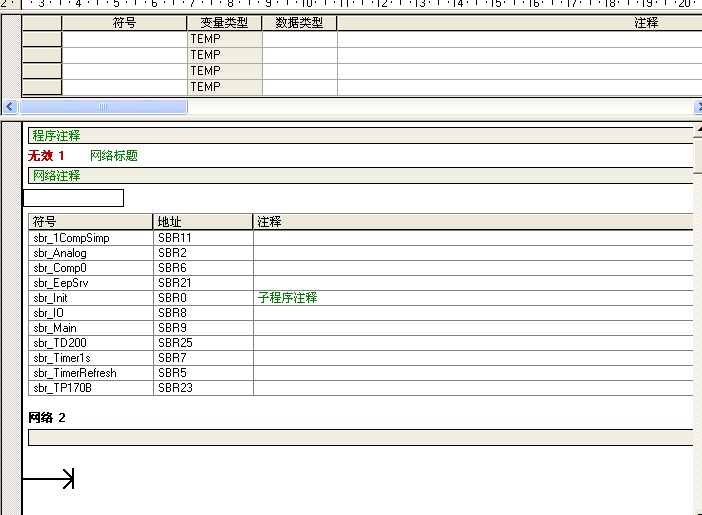
Task: Select the sbr_Init symbol entry
Action: (90, 298)
